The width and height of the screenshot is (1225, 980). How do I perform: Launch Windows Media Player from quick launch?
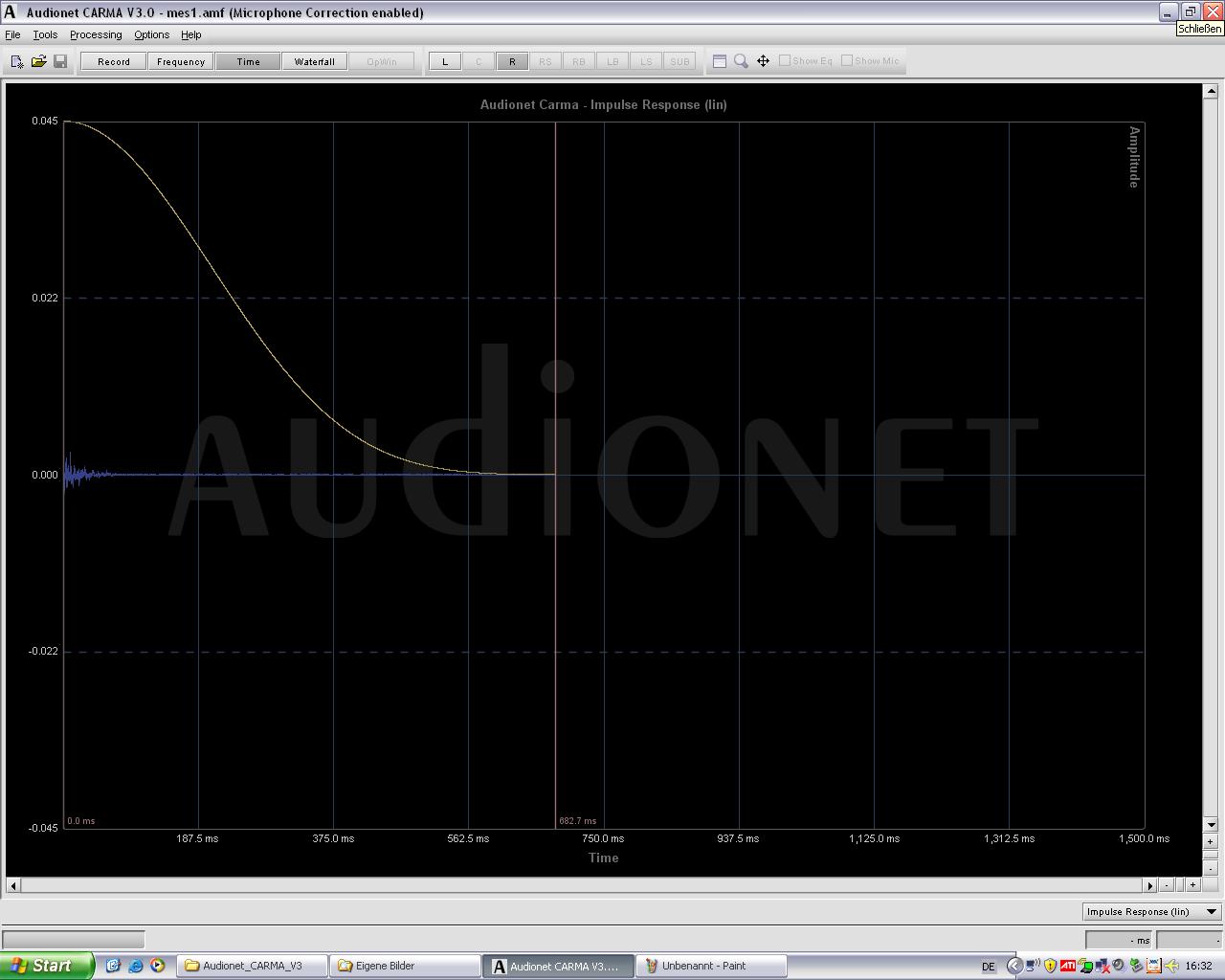coord(157,966)
